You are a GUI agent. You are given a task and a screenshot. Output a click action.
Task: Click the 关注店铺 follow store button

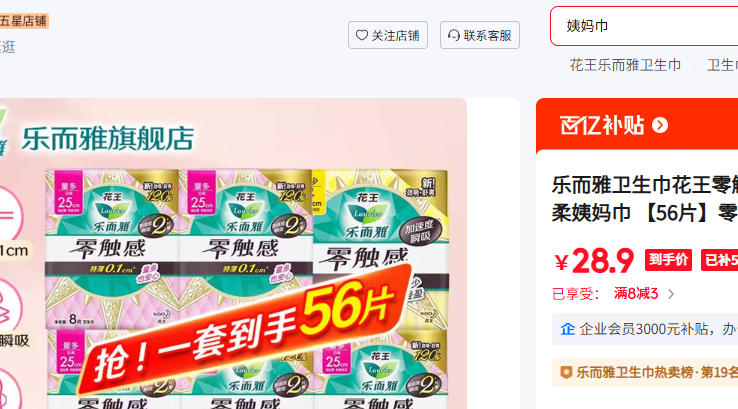coord(388,35)
